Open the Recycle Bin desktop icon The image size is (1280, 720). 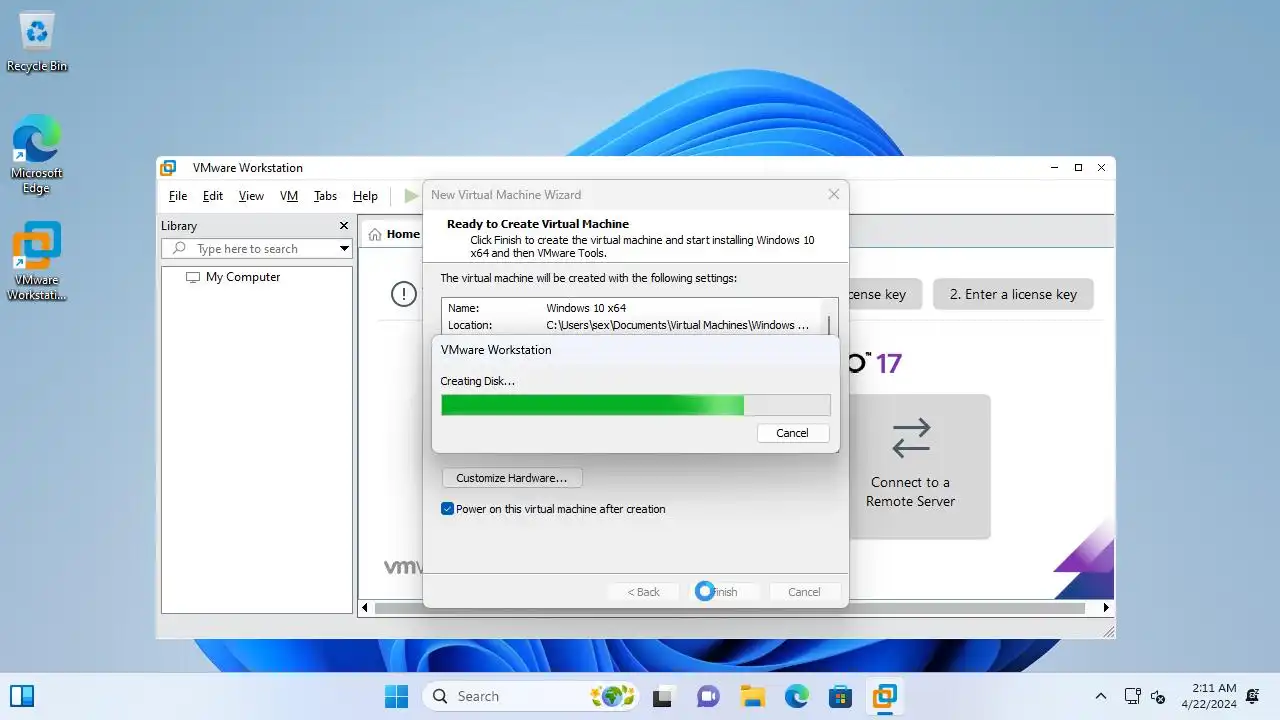pyautogui.click(x=37, y=42)
